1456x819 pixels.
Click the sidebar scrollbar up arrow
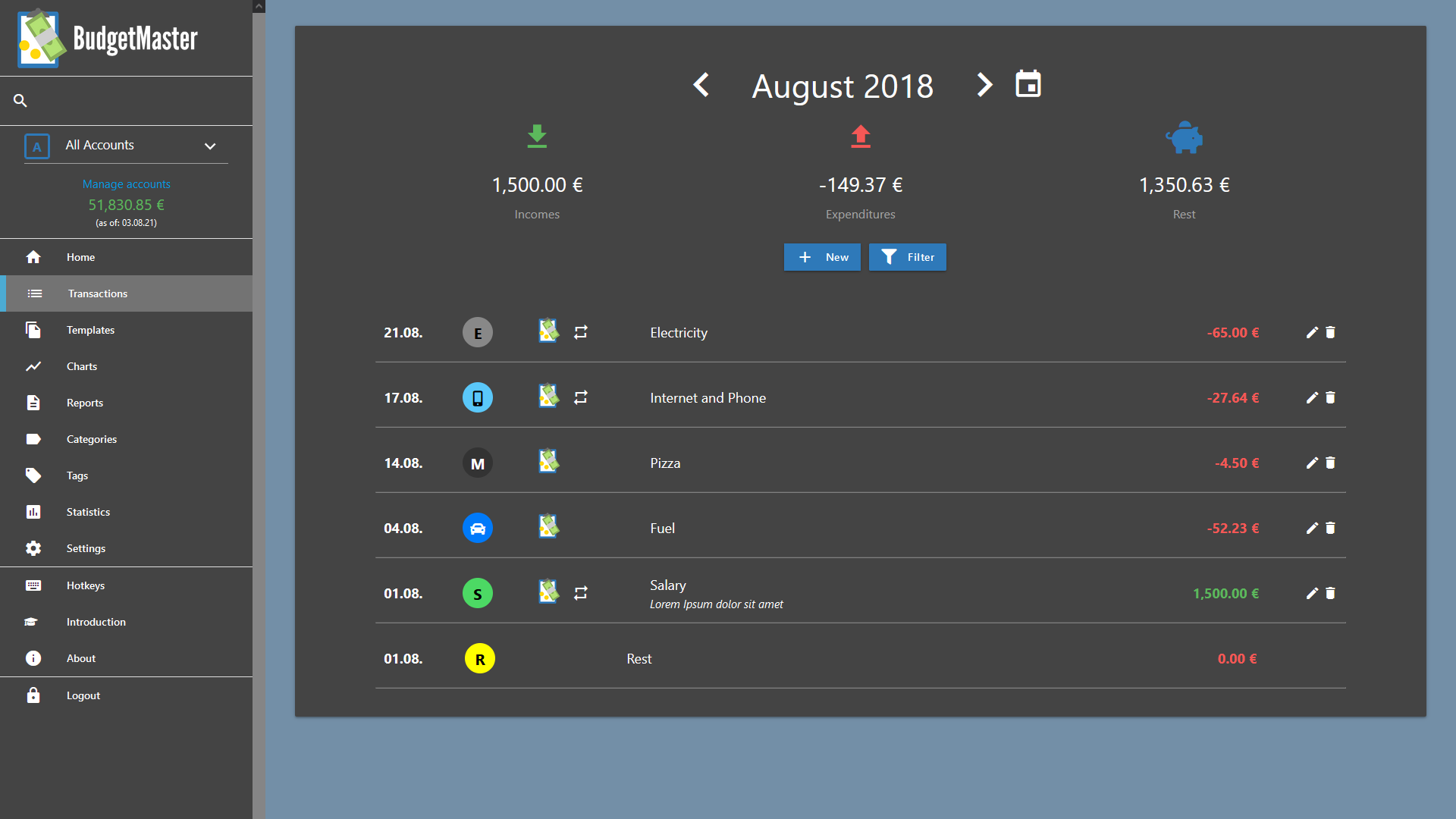tap(259, 6)
